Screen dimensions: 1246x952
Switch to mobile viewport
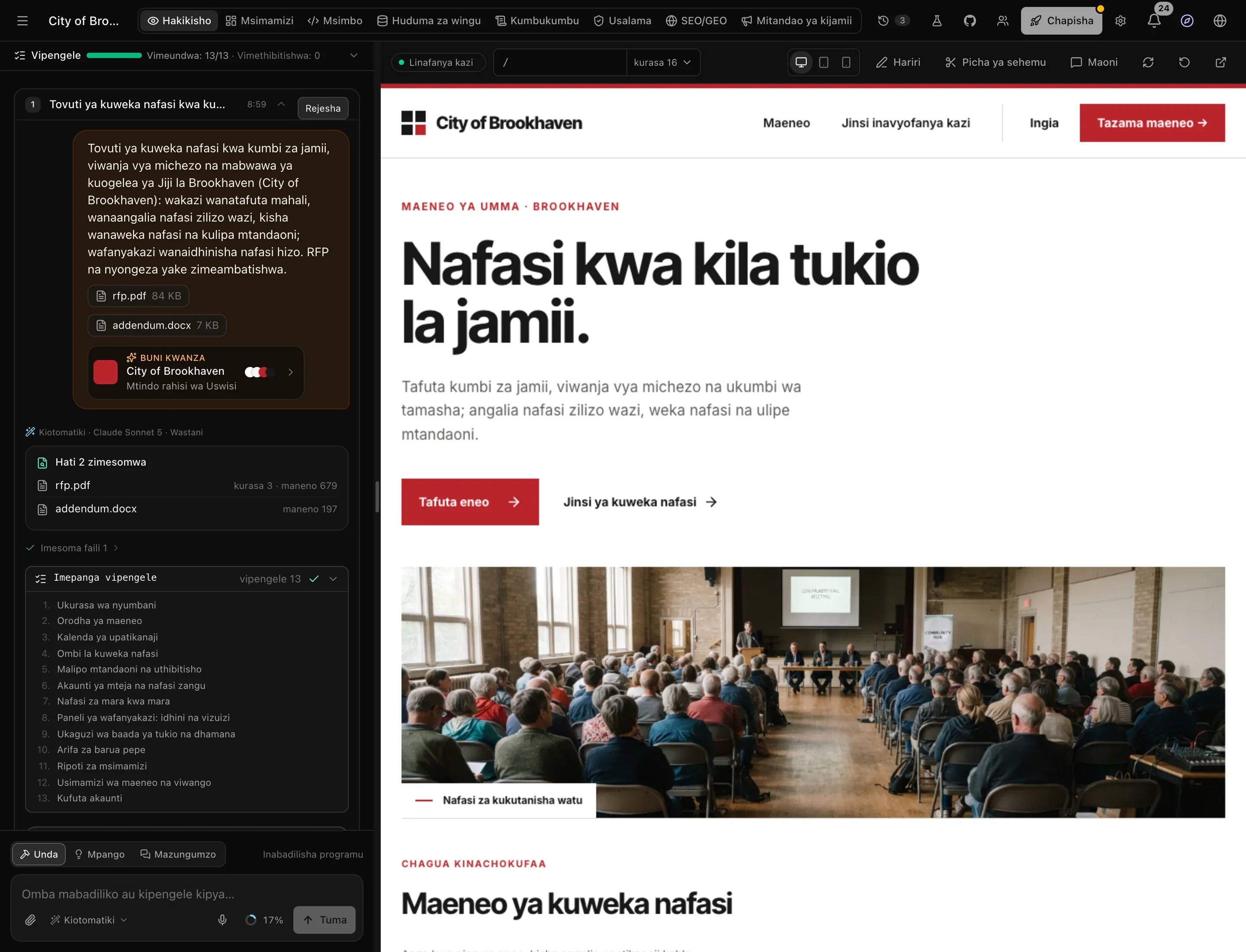coord(845,62)
